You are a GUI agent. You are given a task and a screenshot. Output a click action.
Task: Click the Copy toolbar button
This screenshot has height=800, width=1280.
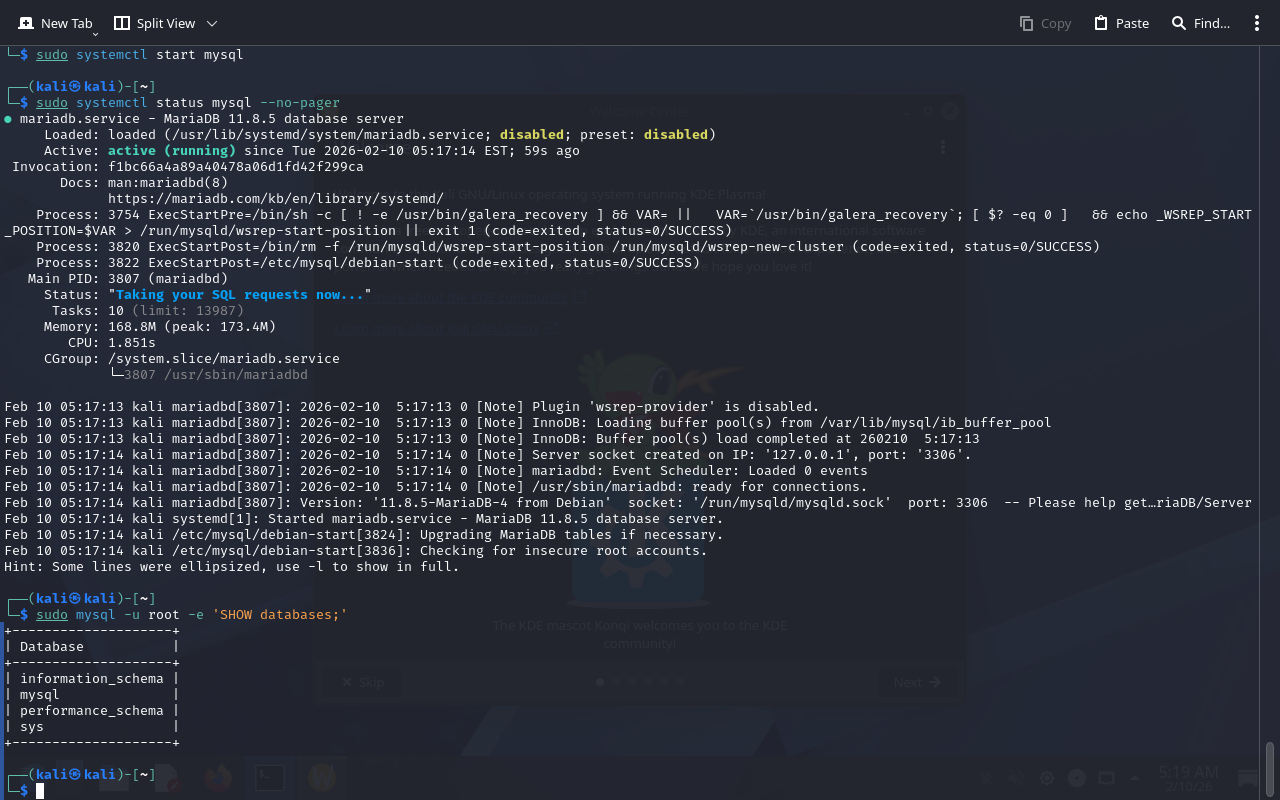pyautogui.click(x=1045, y=23)
